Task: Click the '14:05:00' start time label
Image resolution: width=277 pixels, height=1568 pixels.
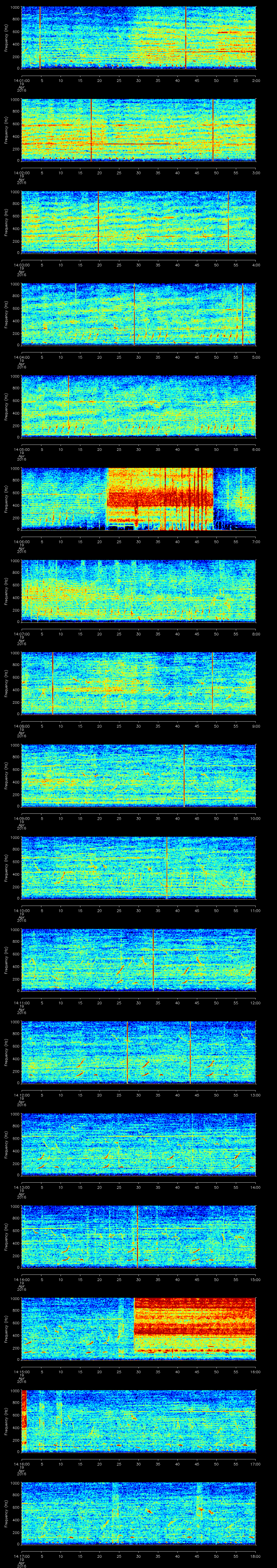Action: coord(21,449)
